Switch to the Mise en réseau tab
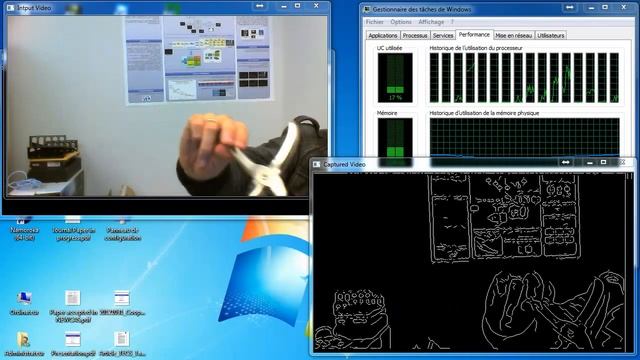This screenshot has width=640, height=360. click(x=513, y=36)
